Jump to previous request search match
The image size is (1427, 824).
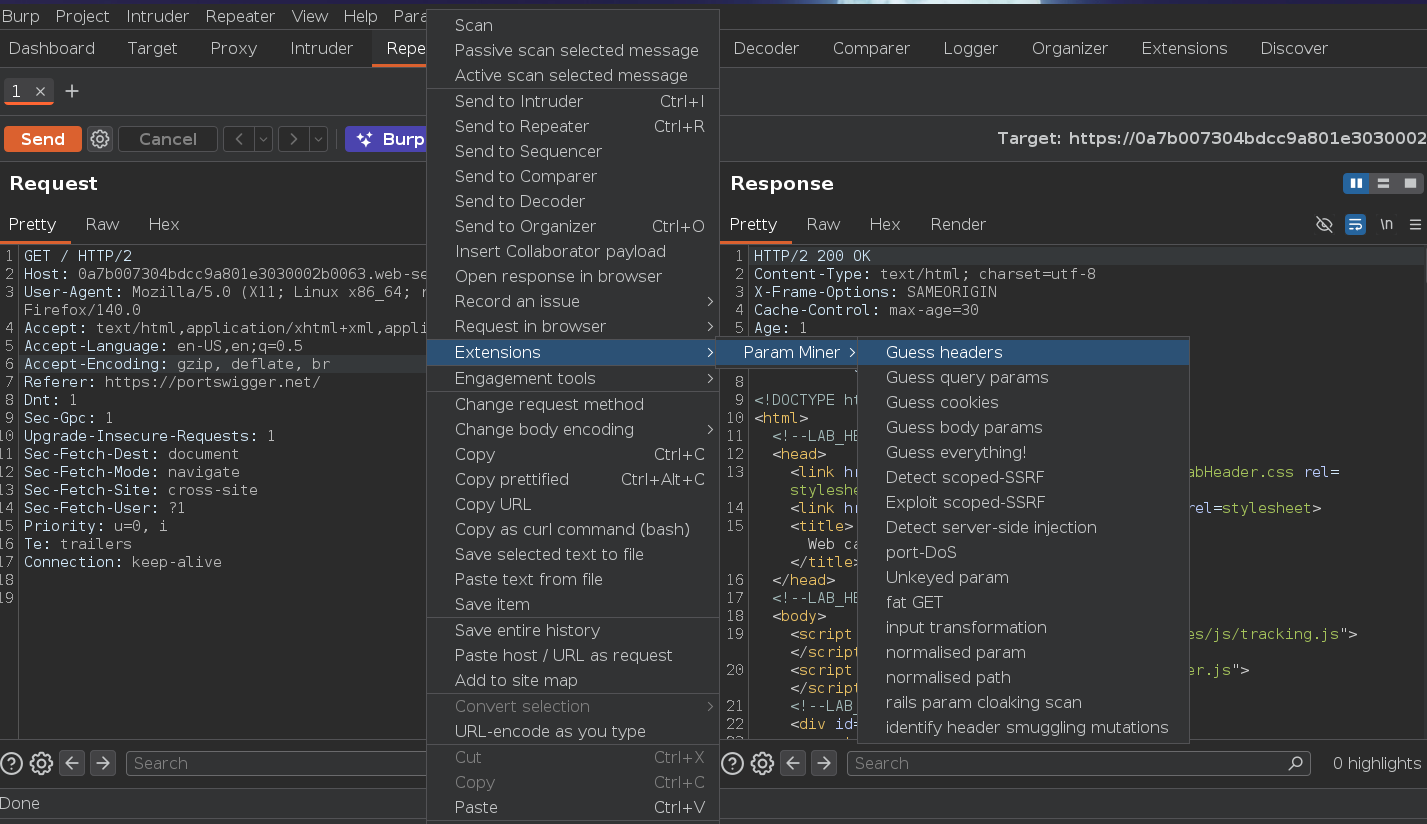(72, 763)
